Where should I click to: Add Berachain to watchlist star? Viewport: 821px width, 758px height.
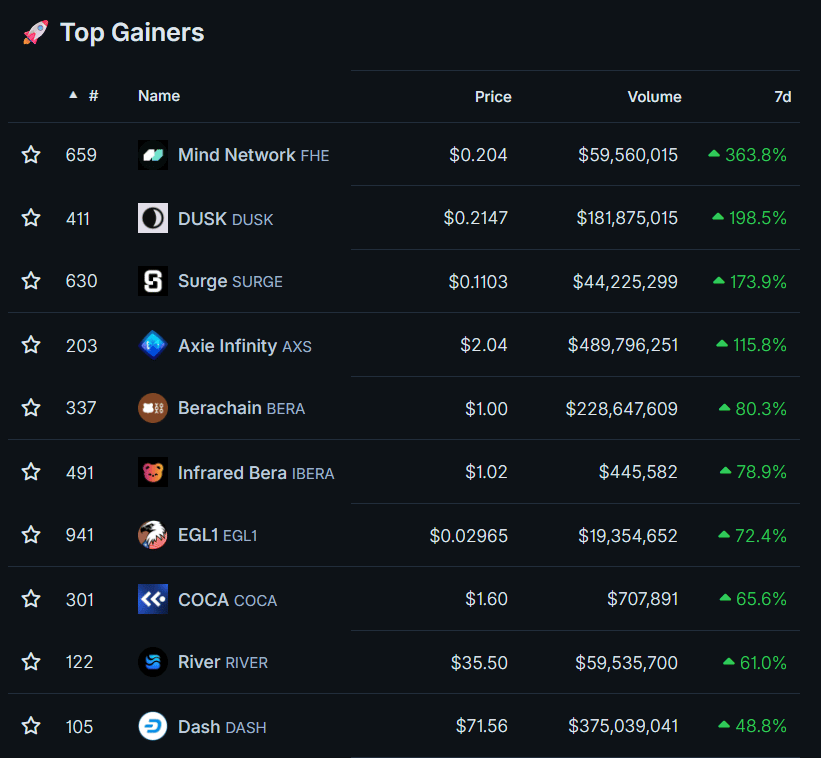pyautogui.click(x=31, y=408)
